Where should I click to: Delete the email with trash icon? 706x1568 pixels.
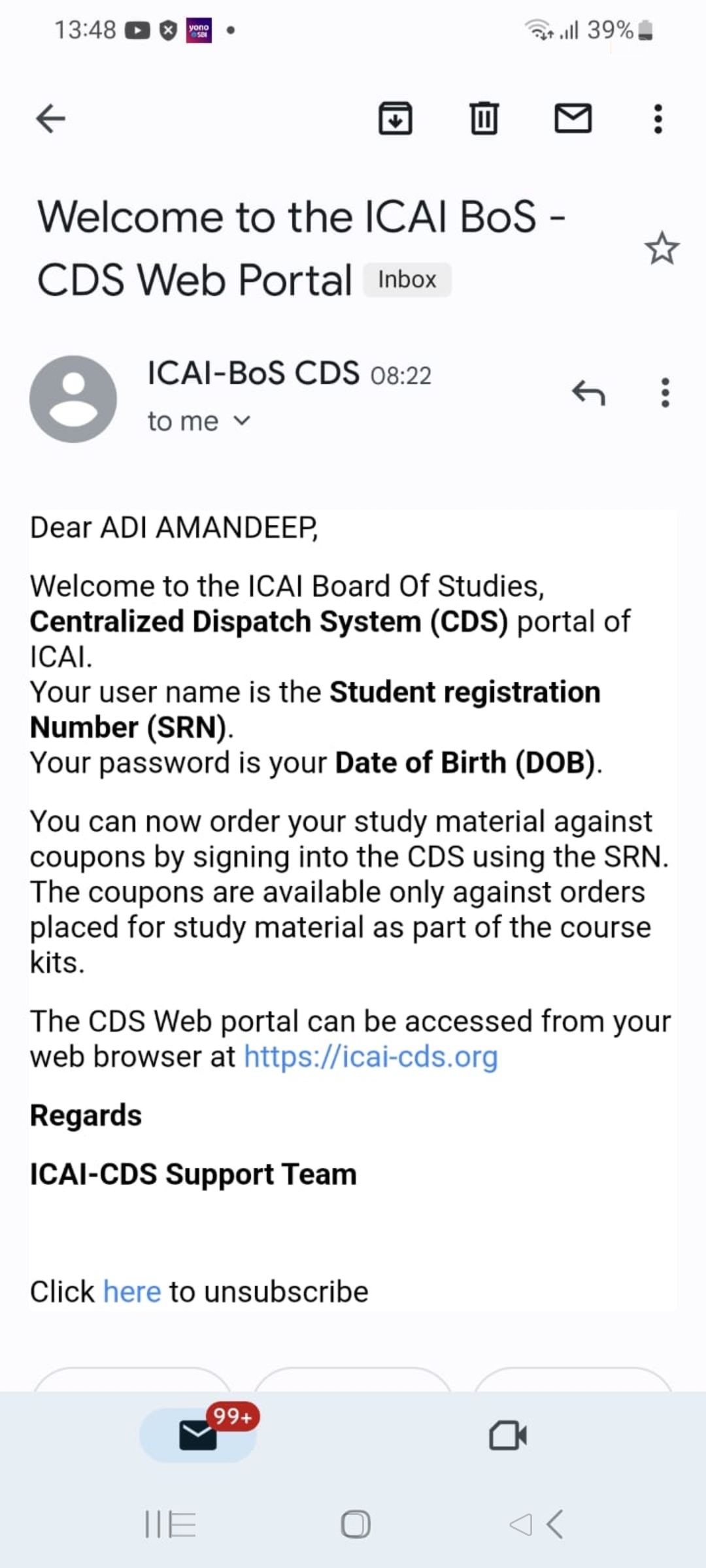pos(484,119)
